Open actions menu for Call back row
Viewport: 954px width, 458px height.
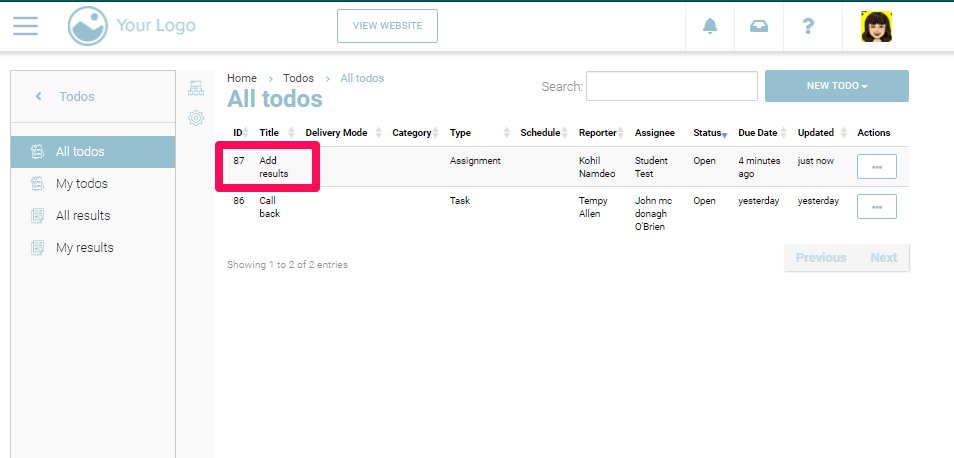click(876, 207)
